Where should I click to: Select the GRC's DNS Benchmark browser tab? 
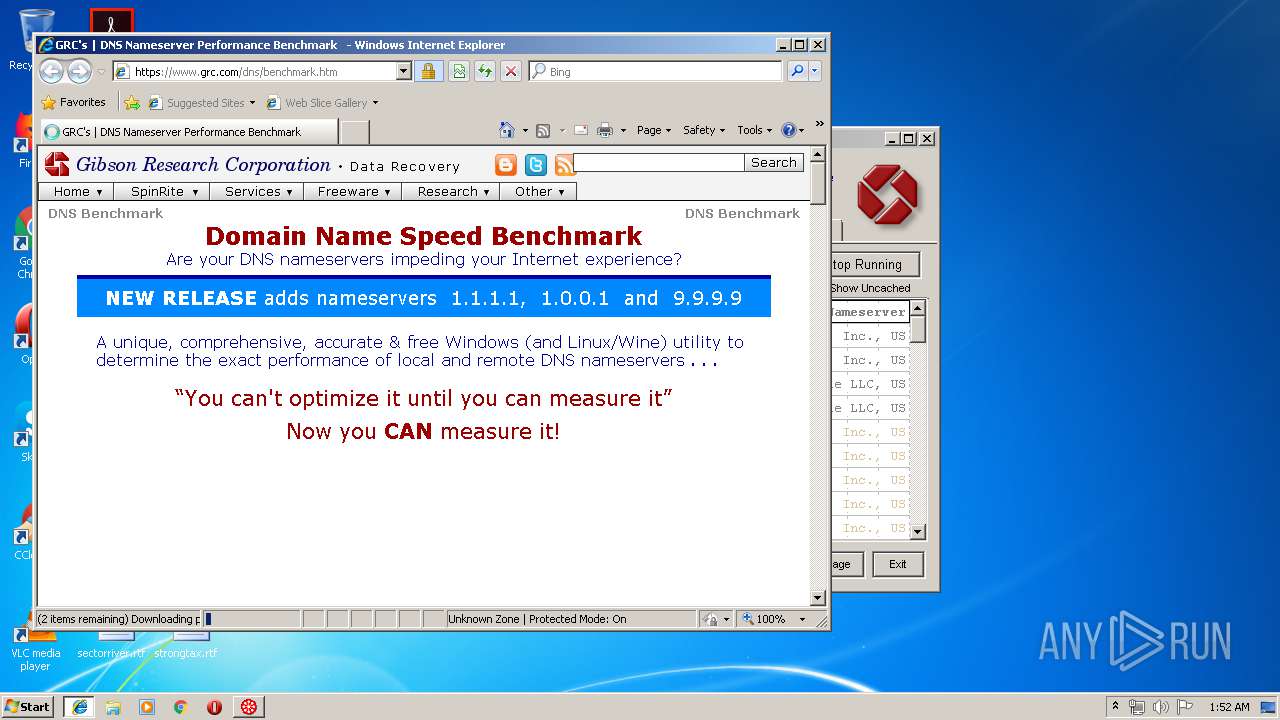coord(188,131)
